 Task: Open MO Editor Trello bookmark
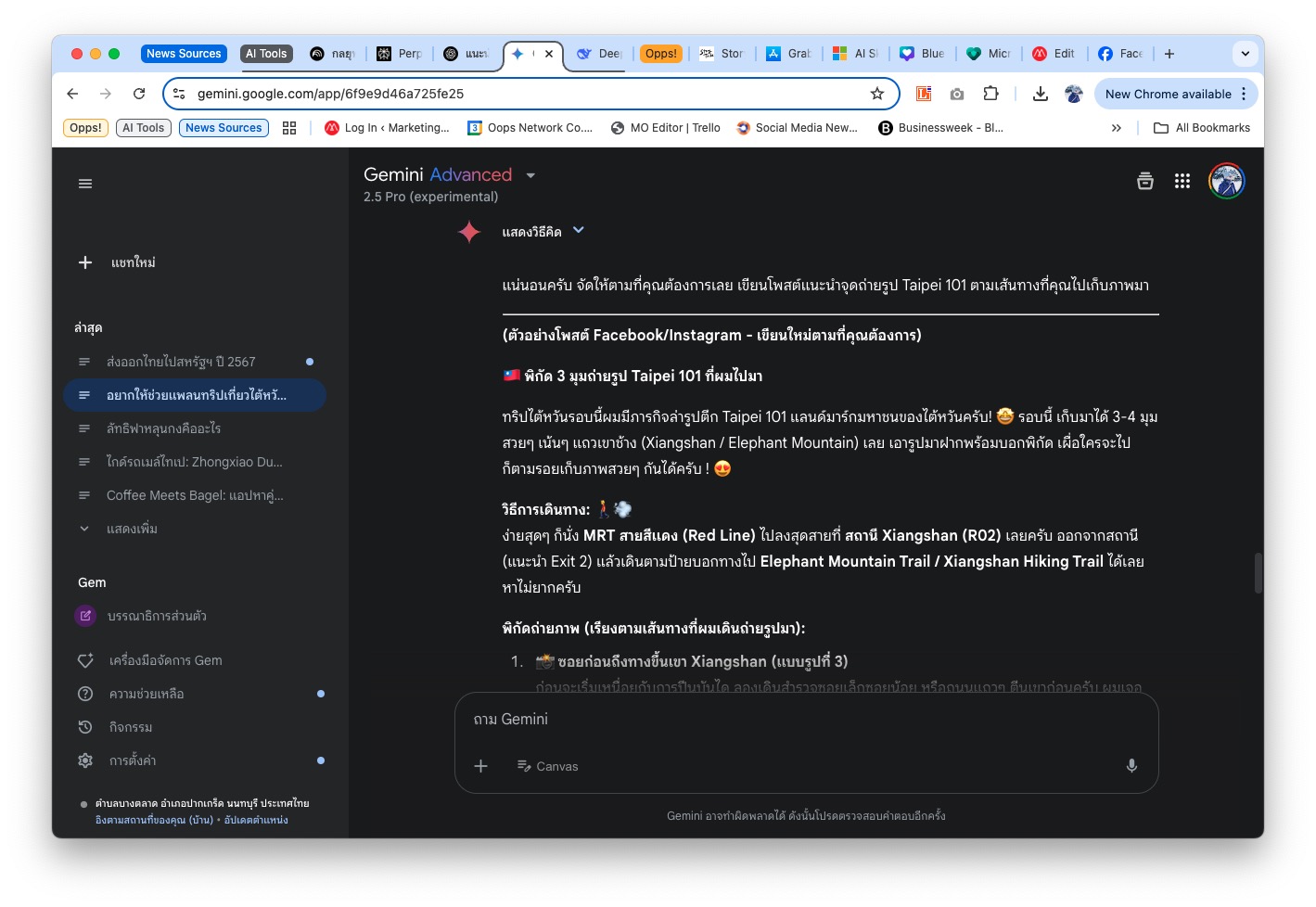(x=665, y=128)
